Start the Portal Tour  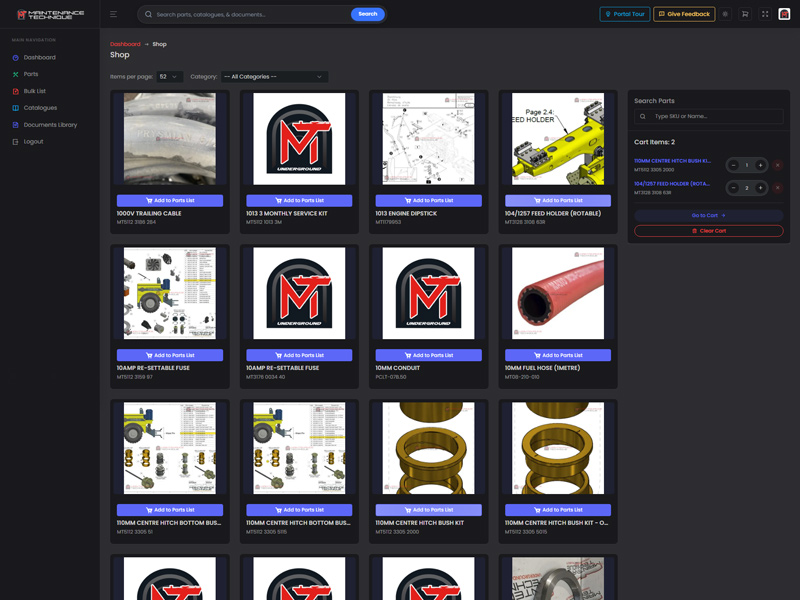click(624, 14)
